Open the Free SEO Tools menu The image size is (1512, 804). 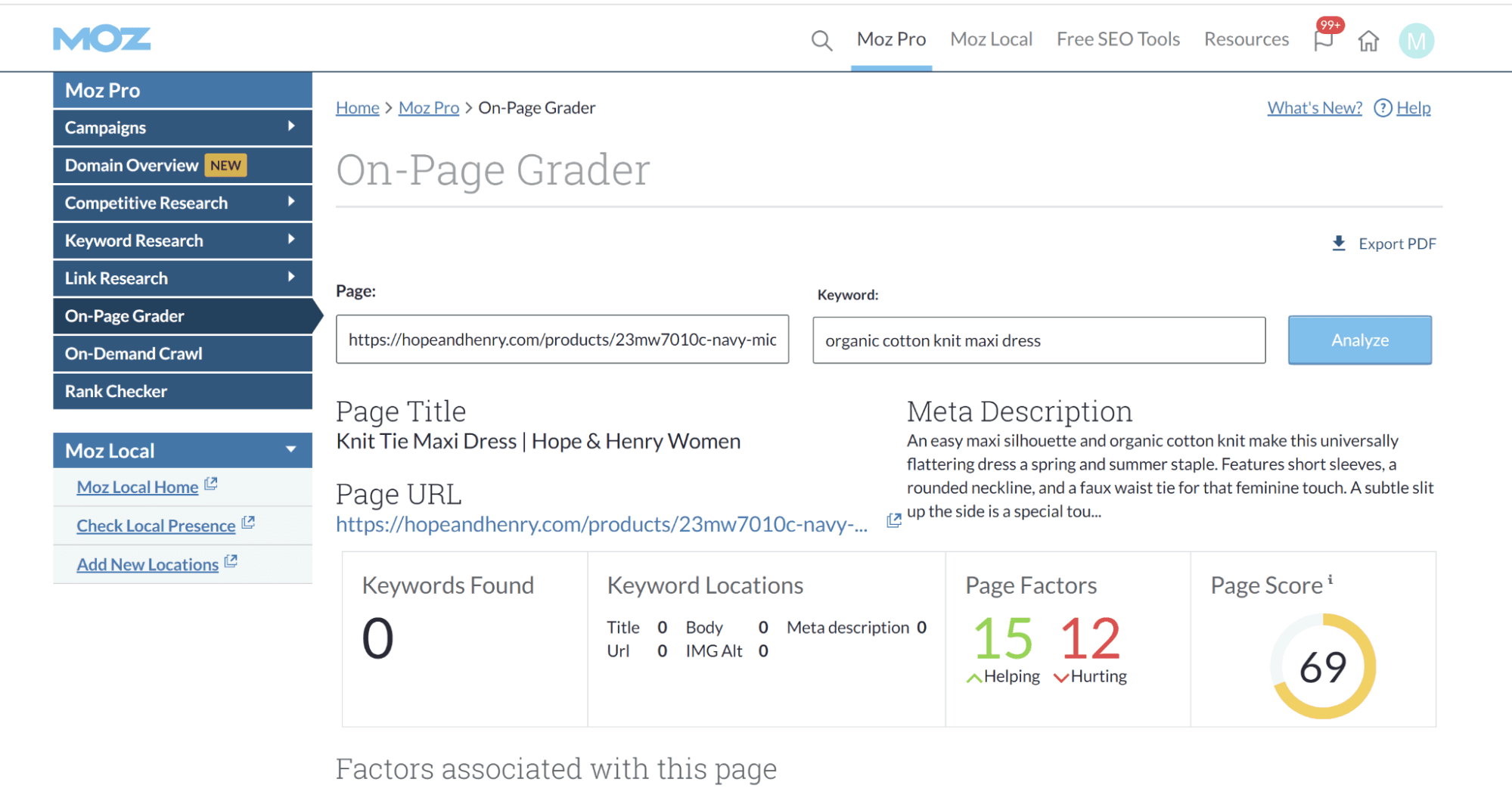click(x=1118, y=39)
